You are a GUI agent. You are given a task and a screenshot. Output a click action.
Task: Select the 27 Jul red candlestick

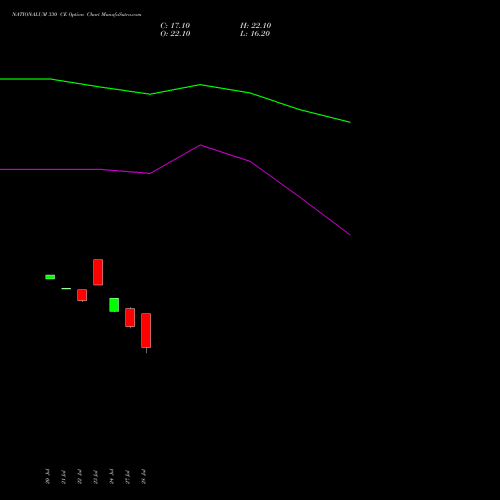pyautogui.click(x=130, y=317)
